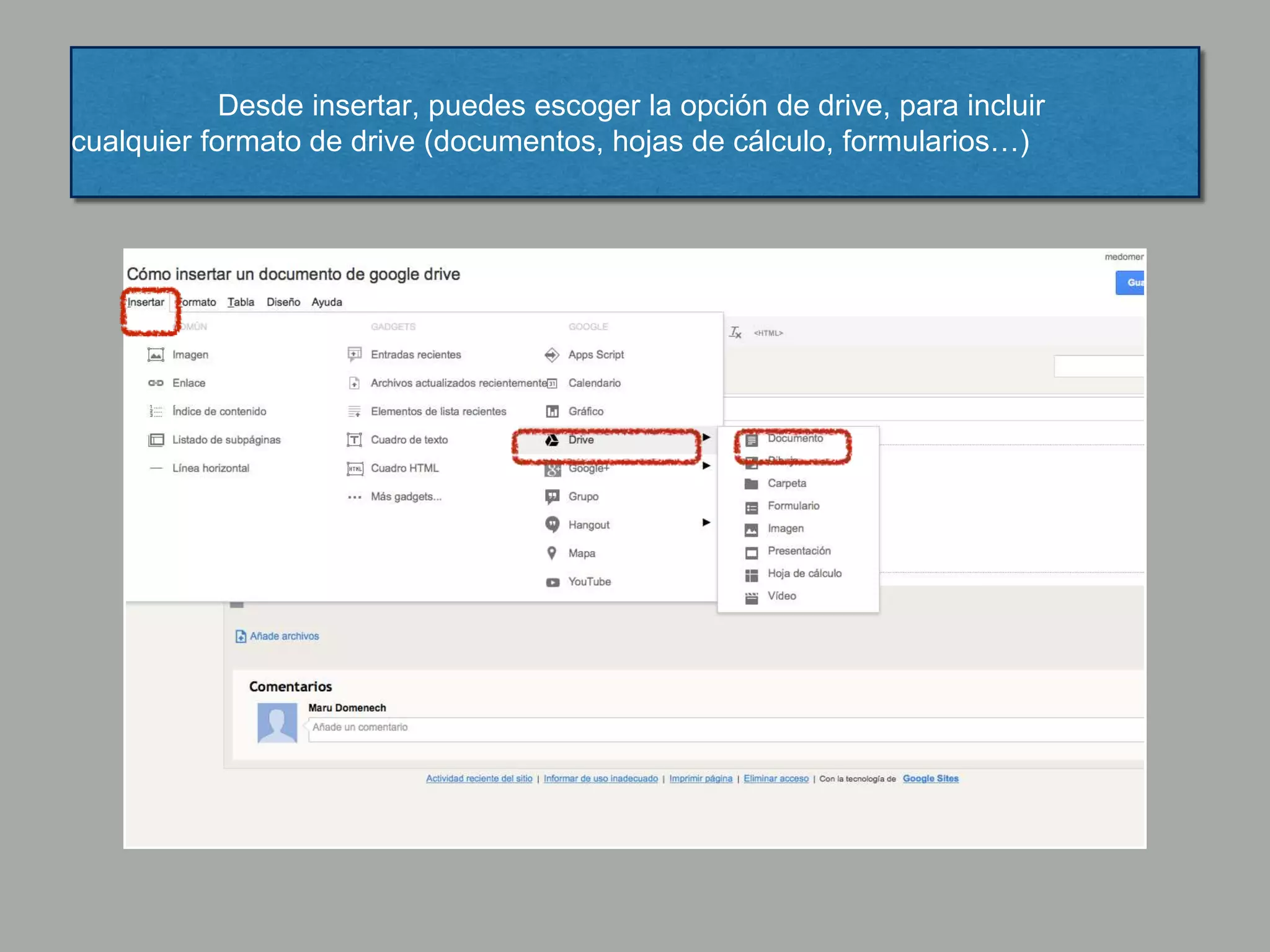Click the Imagen picture icon in Común column
1270x952 pixels.
pyautogui.click(x=156, y=355)
